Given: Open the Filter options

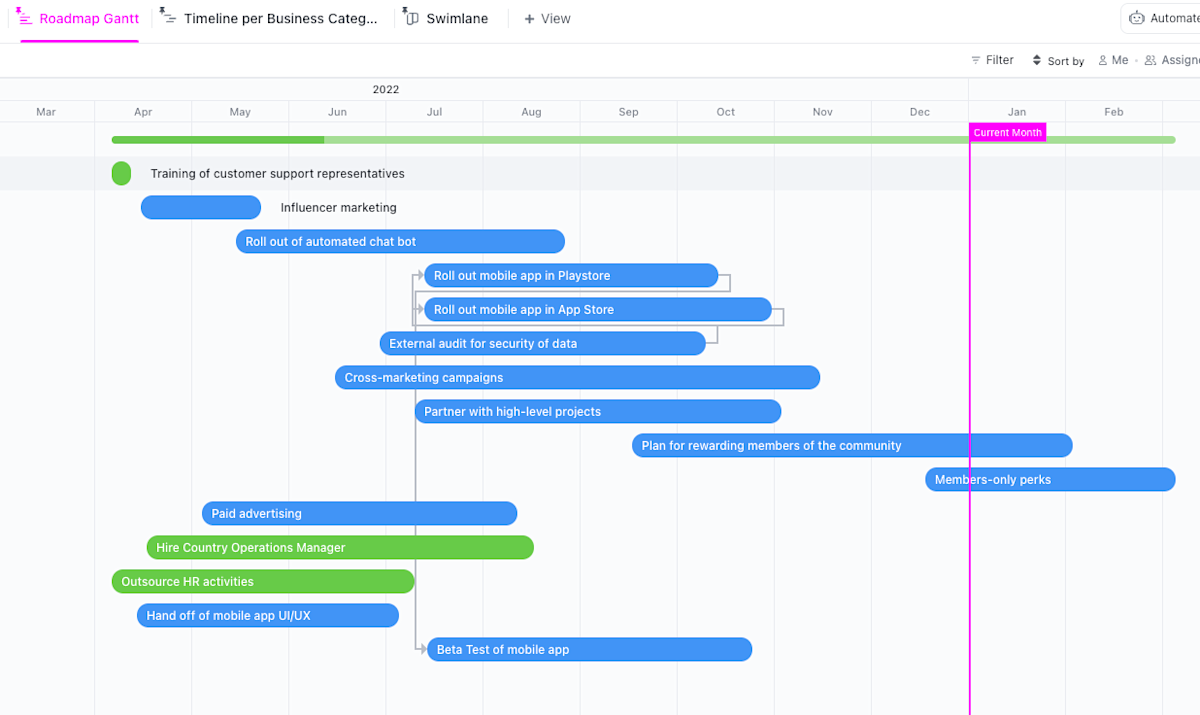Looking at the screenshot, I should coord(992,59).
